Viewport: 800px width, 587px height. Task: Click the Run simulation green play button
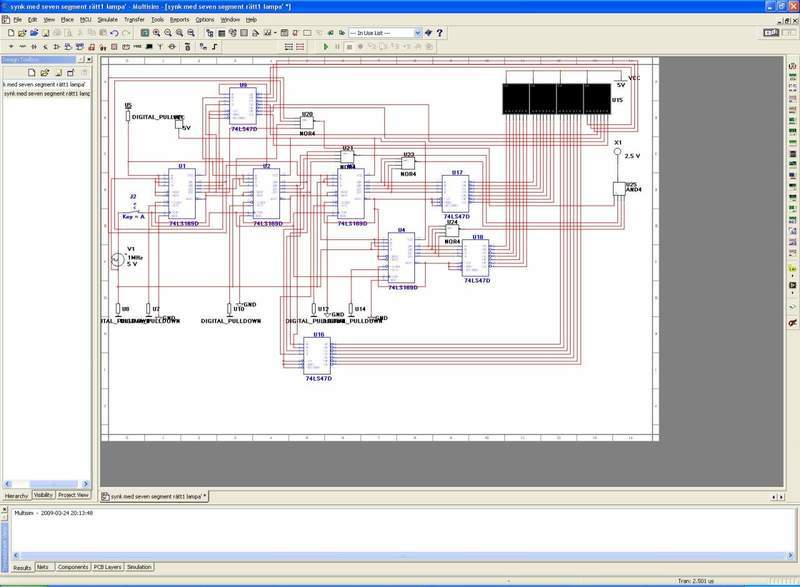[x=326, y=46]
